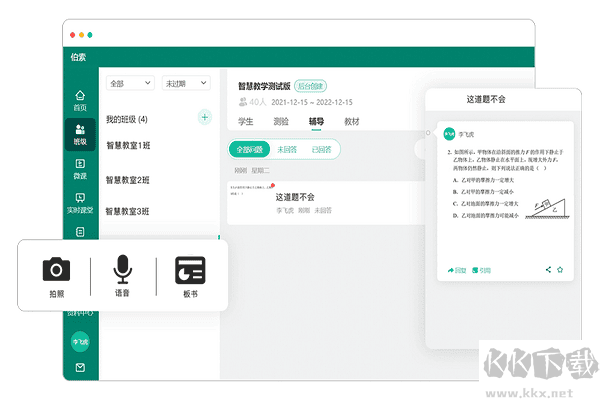This screenshot has width=600, height=400.
Task: Select the 未回答 filter
Action: coord(287,149)
